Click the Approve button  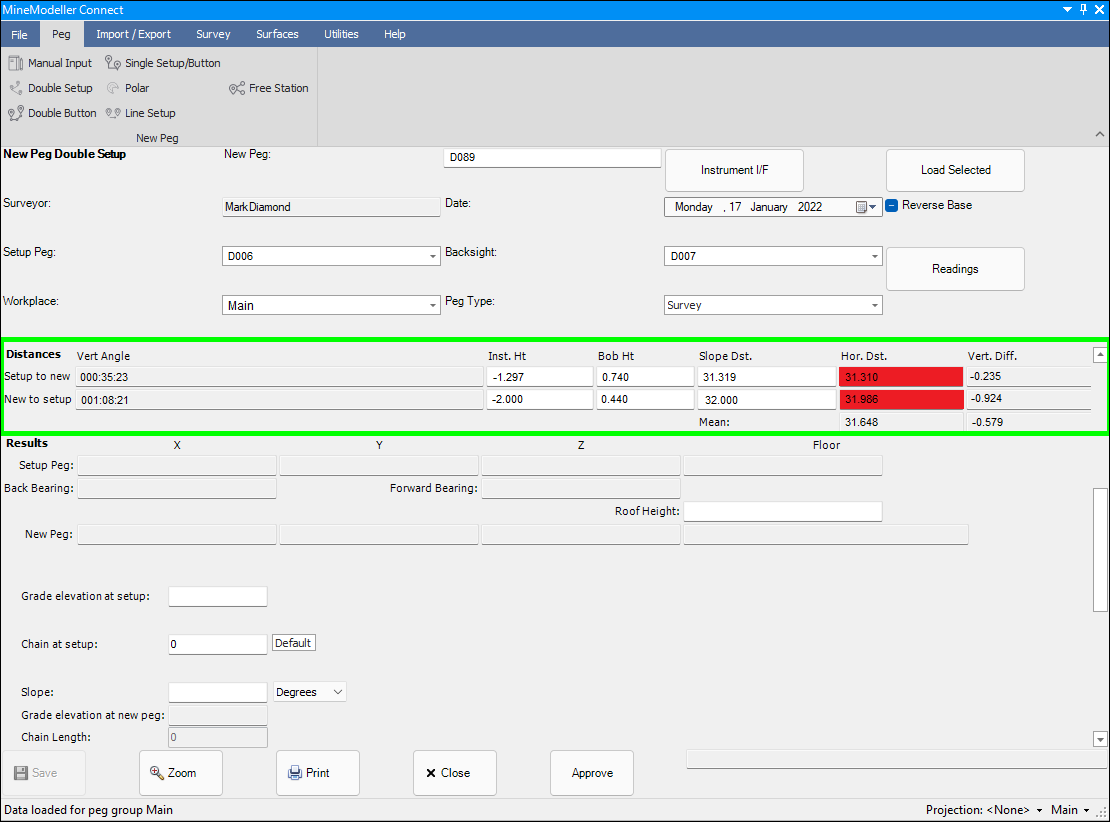coord(592,773)
